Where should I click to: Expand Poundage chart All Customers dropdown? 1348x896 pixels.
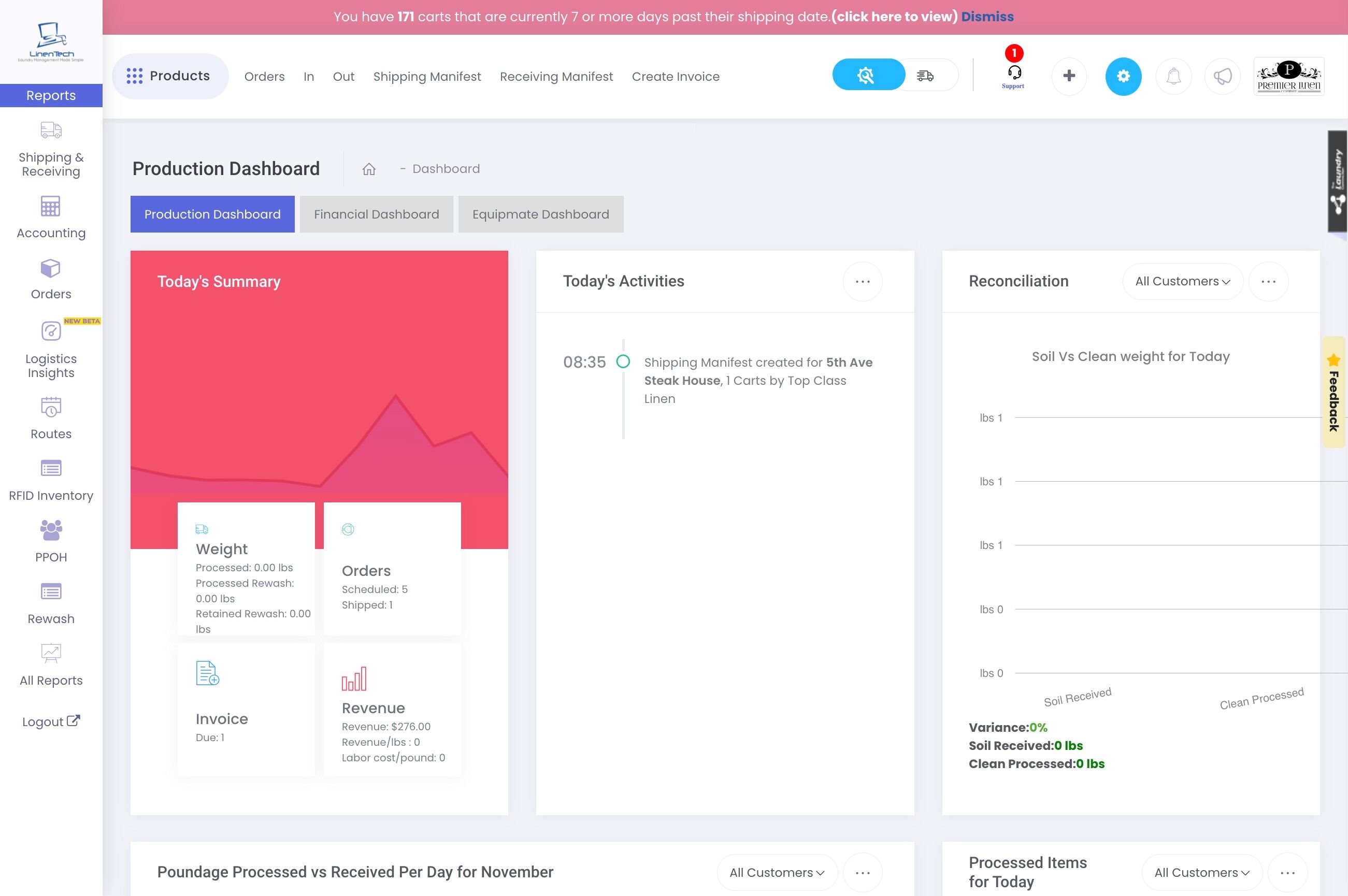click(777, 873)
